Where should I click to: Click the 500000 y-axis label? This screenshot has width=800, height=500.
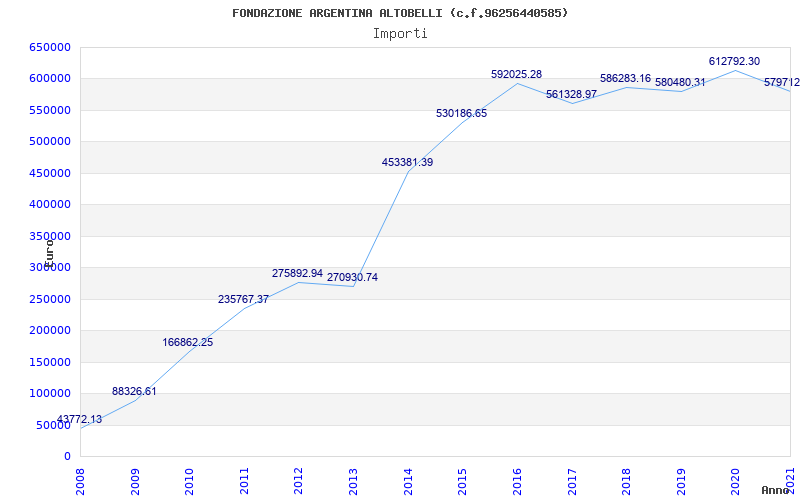50,141
